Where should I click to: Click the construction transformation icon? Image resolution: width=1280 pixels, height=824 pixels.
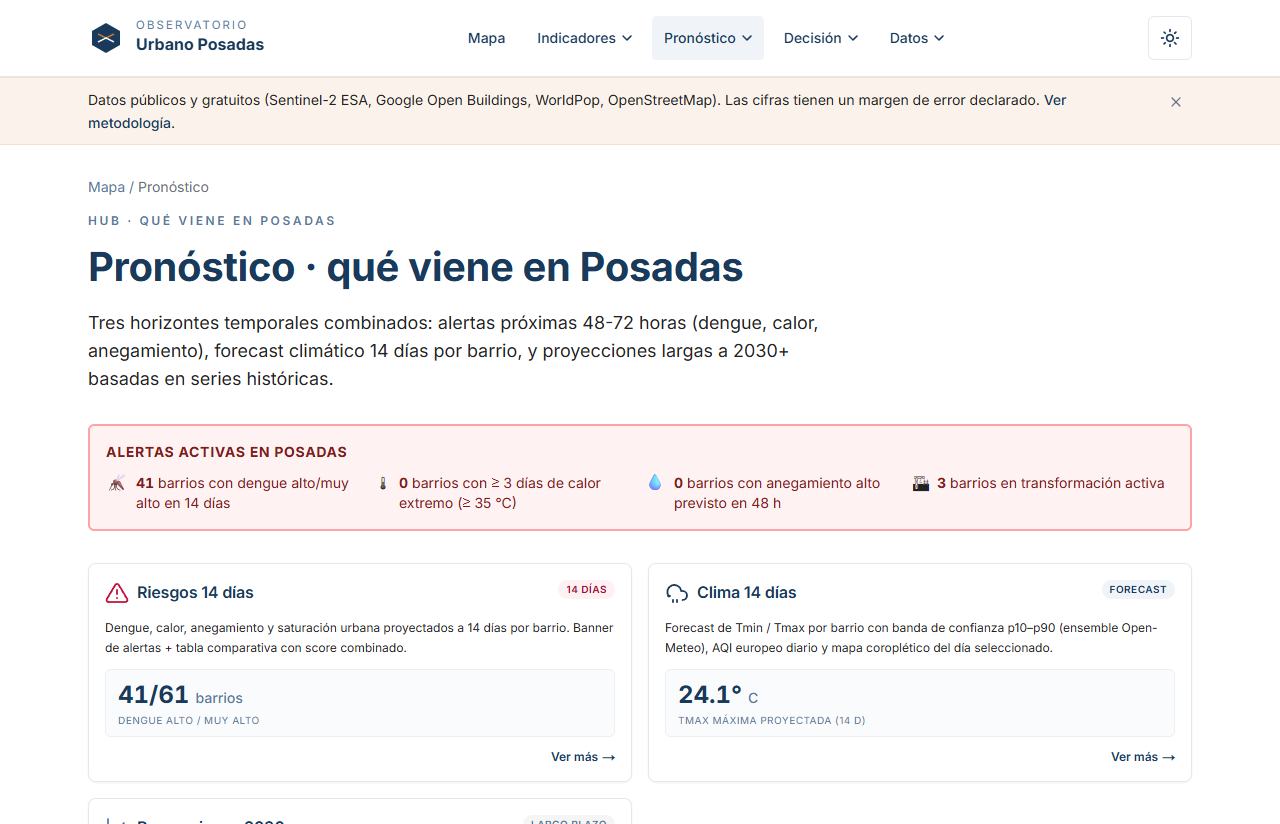pyautogui.click(x=921, y=483)
